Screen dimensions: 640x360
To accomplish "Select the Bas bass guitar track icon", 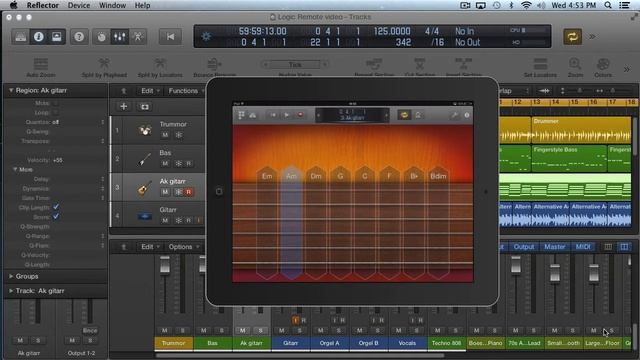I will coord(144,159).
